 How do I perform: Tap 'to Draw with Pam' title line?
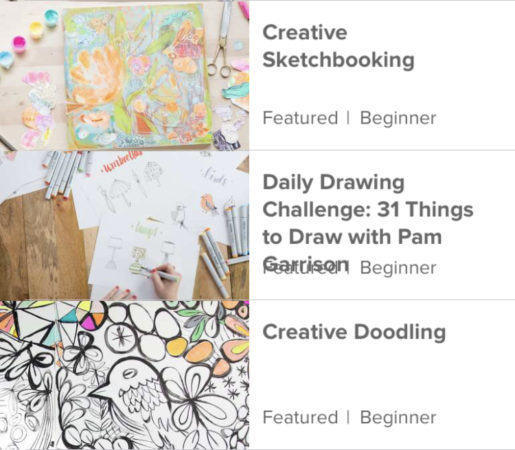tap(352, 237)
